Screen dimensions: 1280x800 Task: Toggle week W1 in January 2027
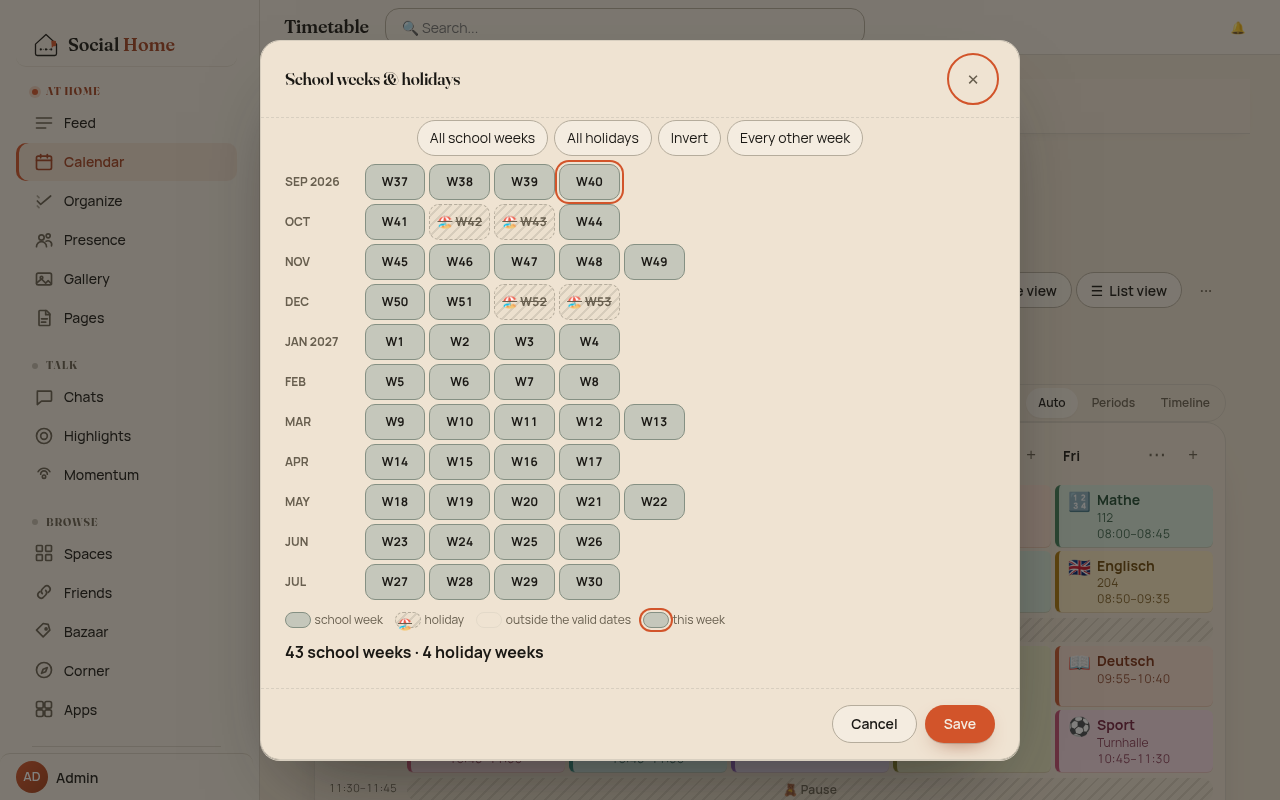395,342
